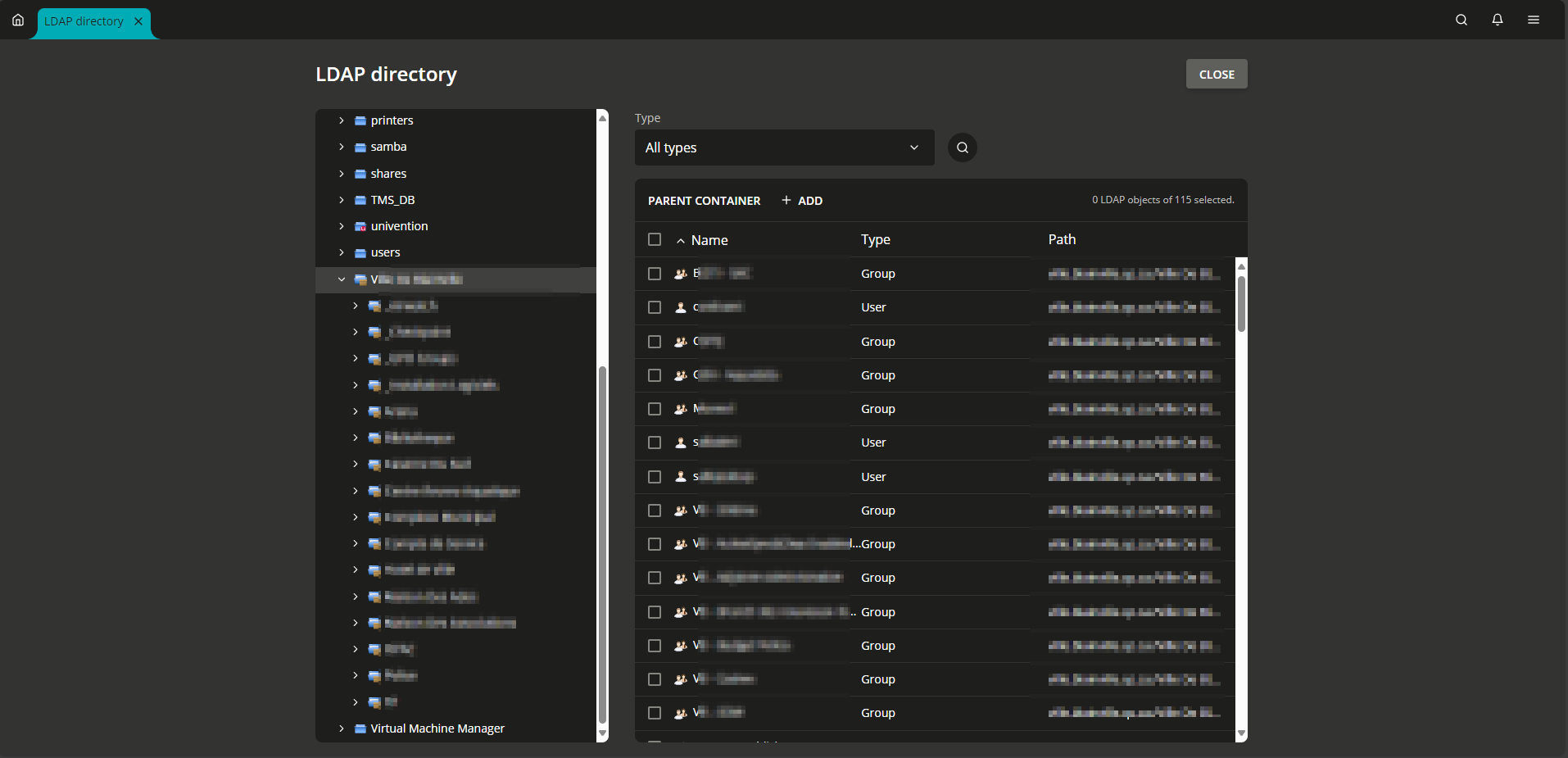
Task: Open the Type dropdown showing All types
Action: pos(785,148)
